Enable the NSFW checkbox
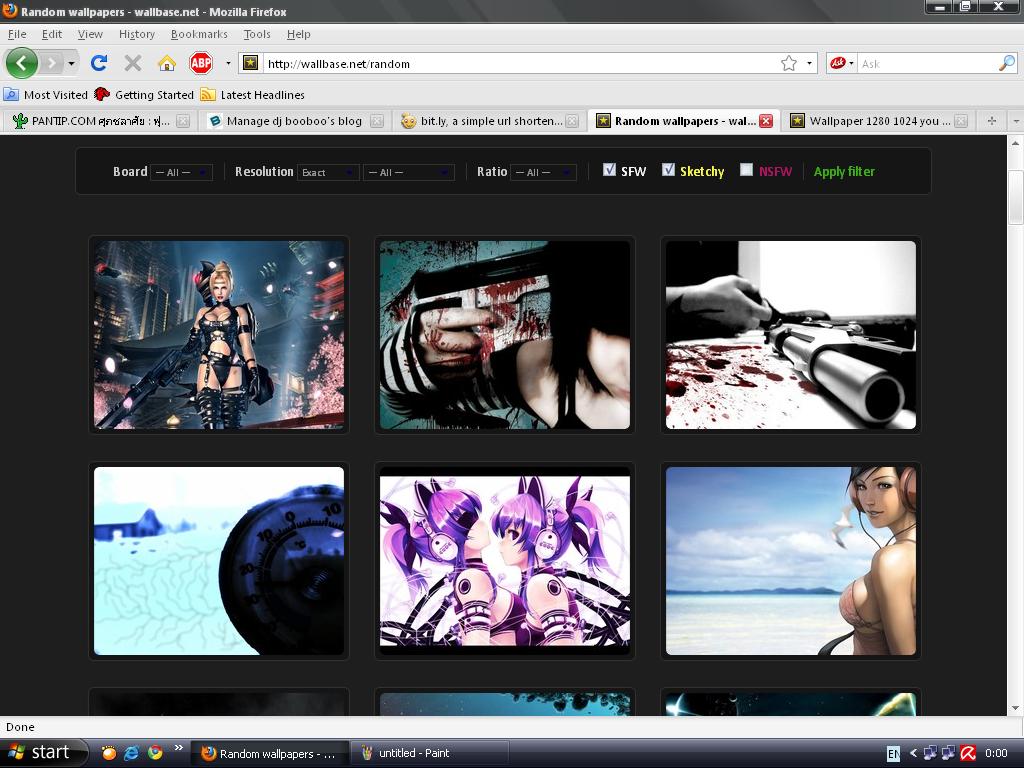 (x=746, y=170)
